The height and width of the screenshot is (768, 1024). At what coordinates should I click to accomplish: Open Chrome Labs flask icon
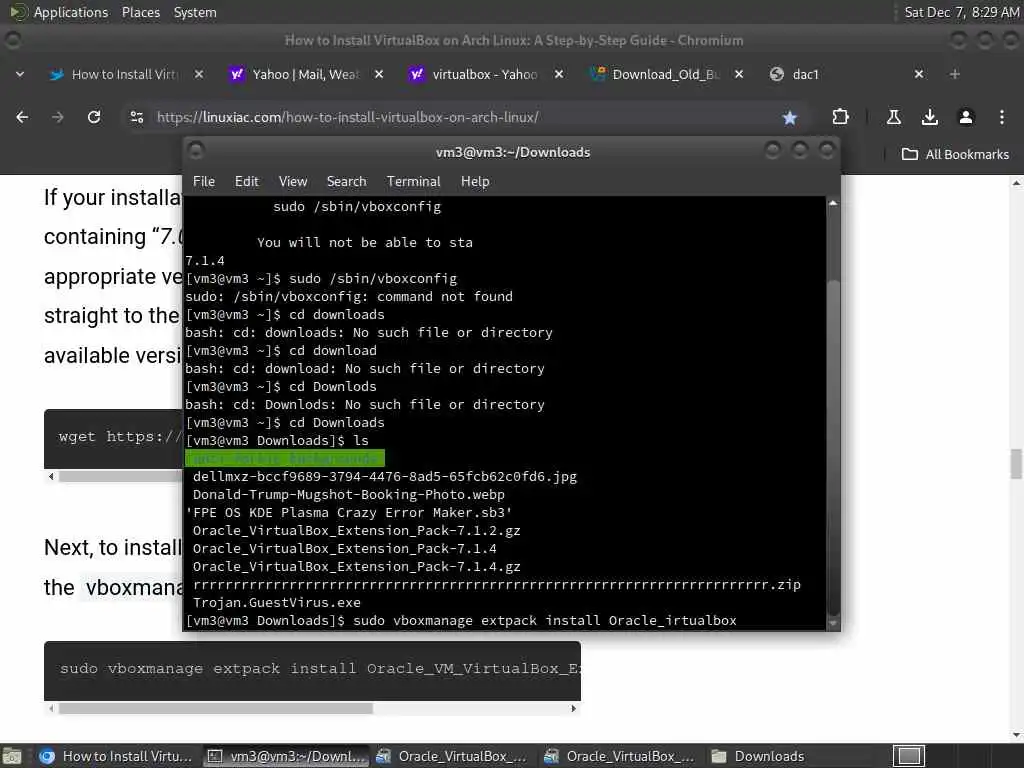pyautogui.click(x=894, y=117)
